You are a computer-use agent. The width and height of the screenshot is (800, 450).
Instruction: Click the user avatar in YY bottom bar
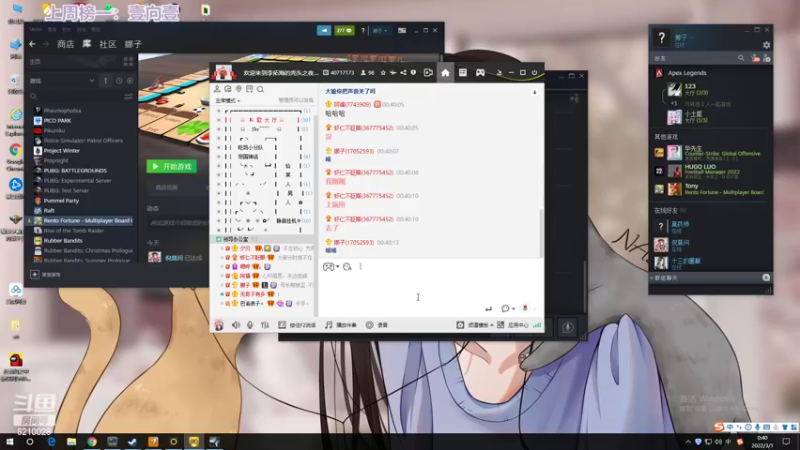[219, 325]
